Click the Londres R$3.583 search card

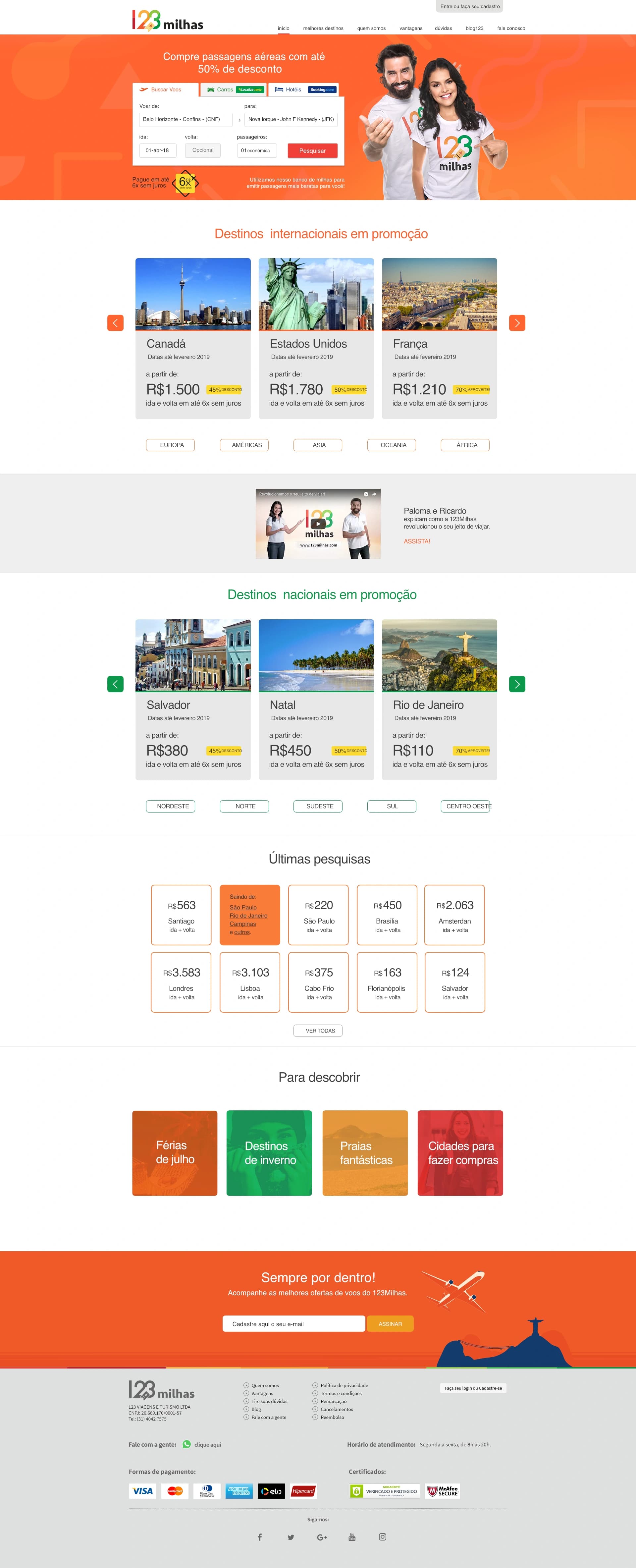pyautogui.click(x=182, y=982)
